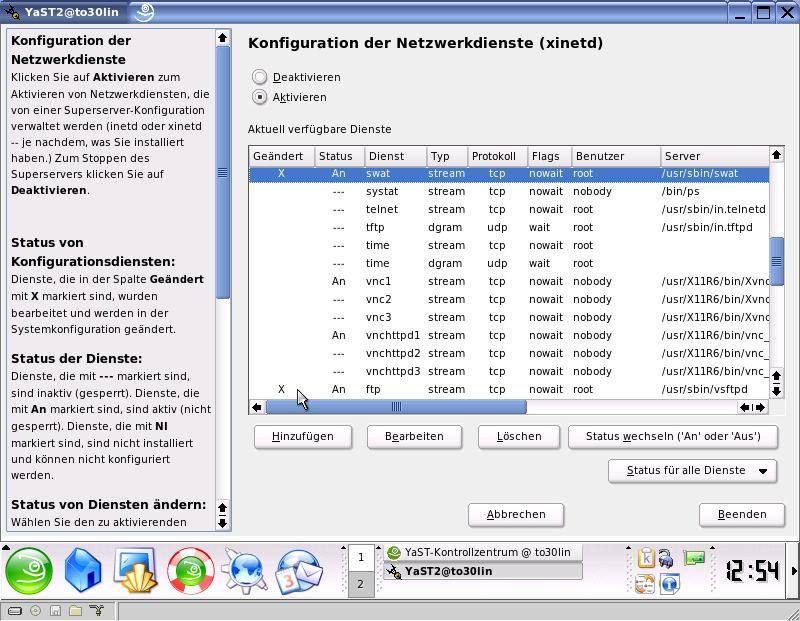Click services table scroll-up arrow
Image resolution: width=800 pixels, height=621 pixels.
[x=777, y=155]
